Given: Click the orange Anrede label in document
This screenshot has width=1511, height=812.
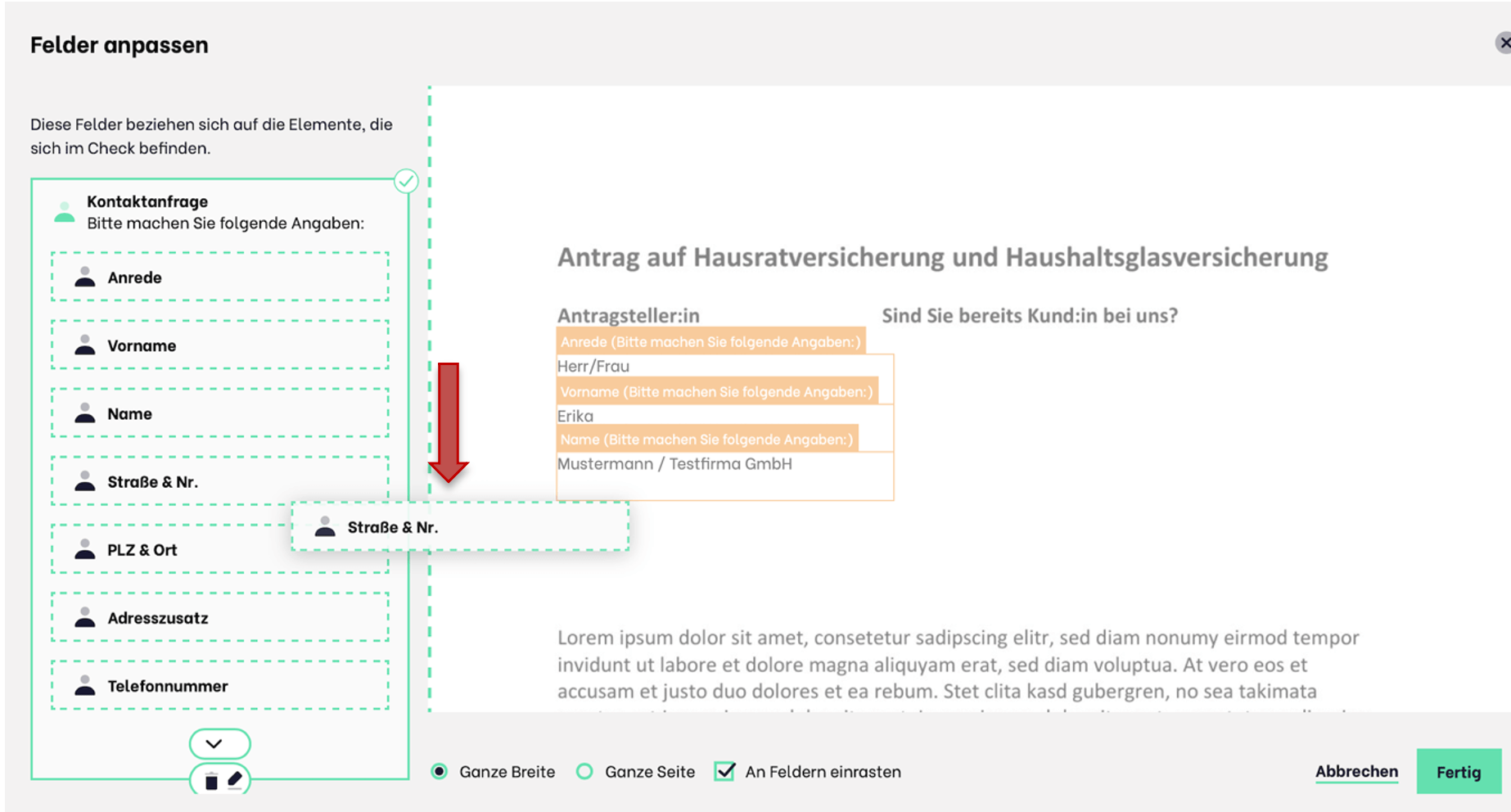Looking at the screenshot, I should 710,341.
